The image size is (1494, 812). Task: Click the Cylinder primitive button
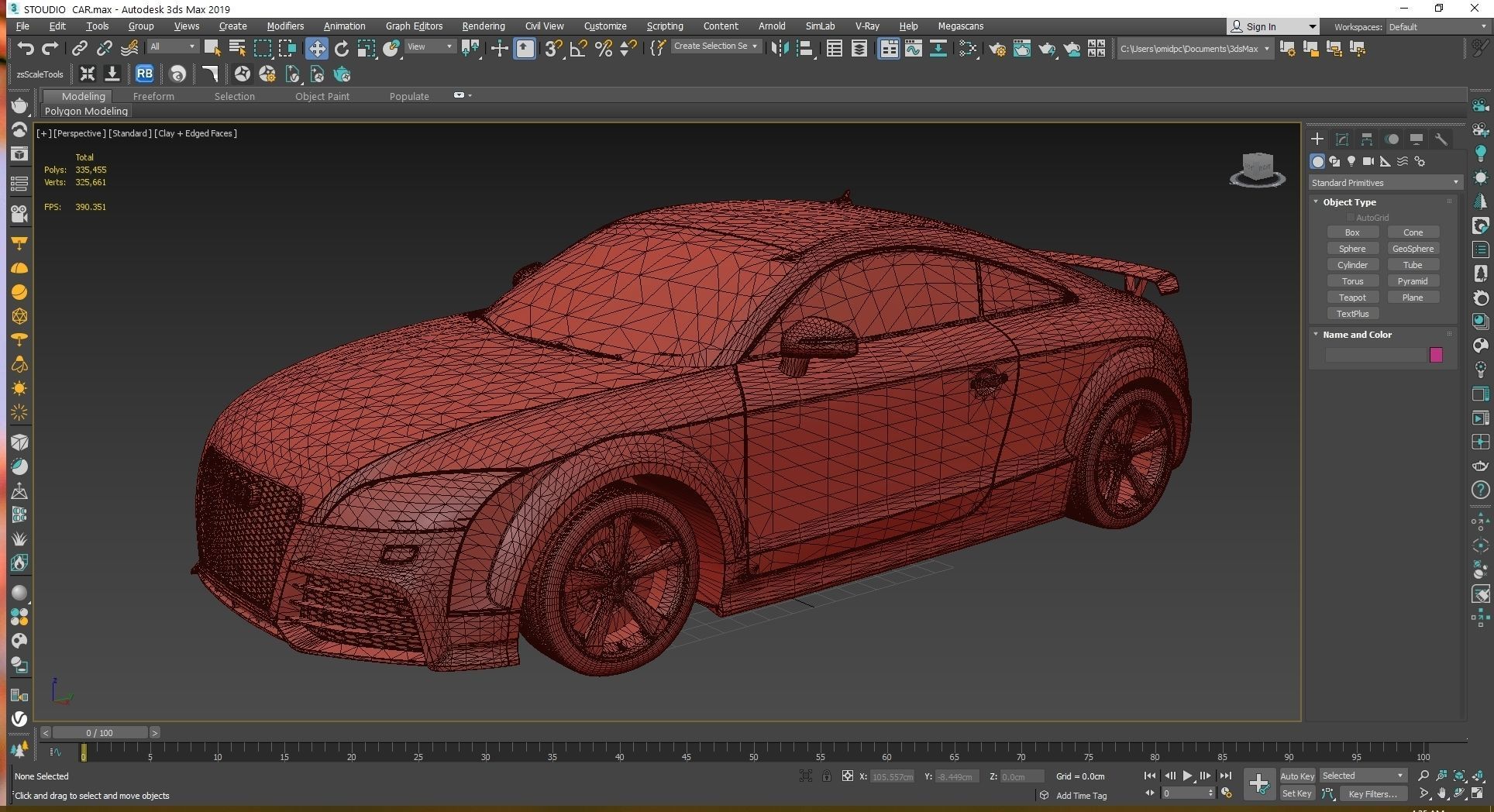1352,265
